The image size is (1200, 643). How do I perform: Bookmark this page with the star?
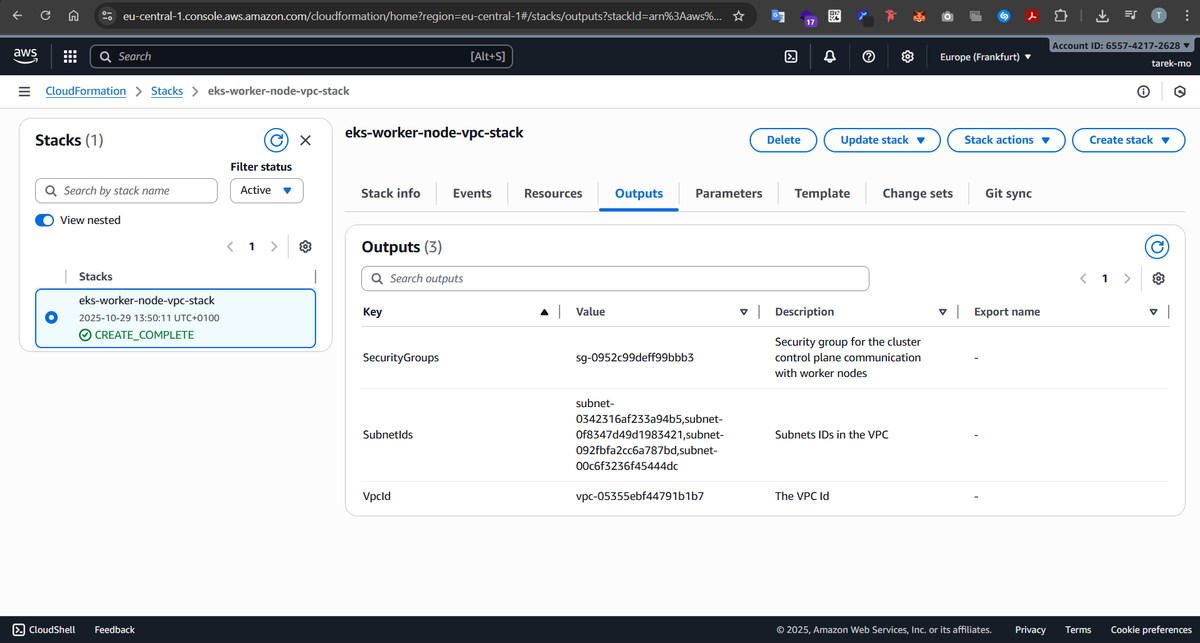[738, 16]
